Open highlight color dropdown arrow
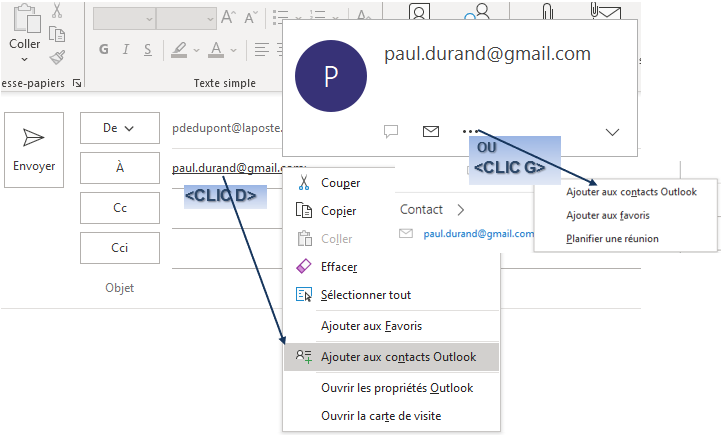 [x=197, y=50]
